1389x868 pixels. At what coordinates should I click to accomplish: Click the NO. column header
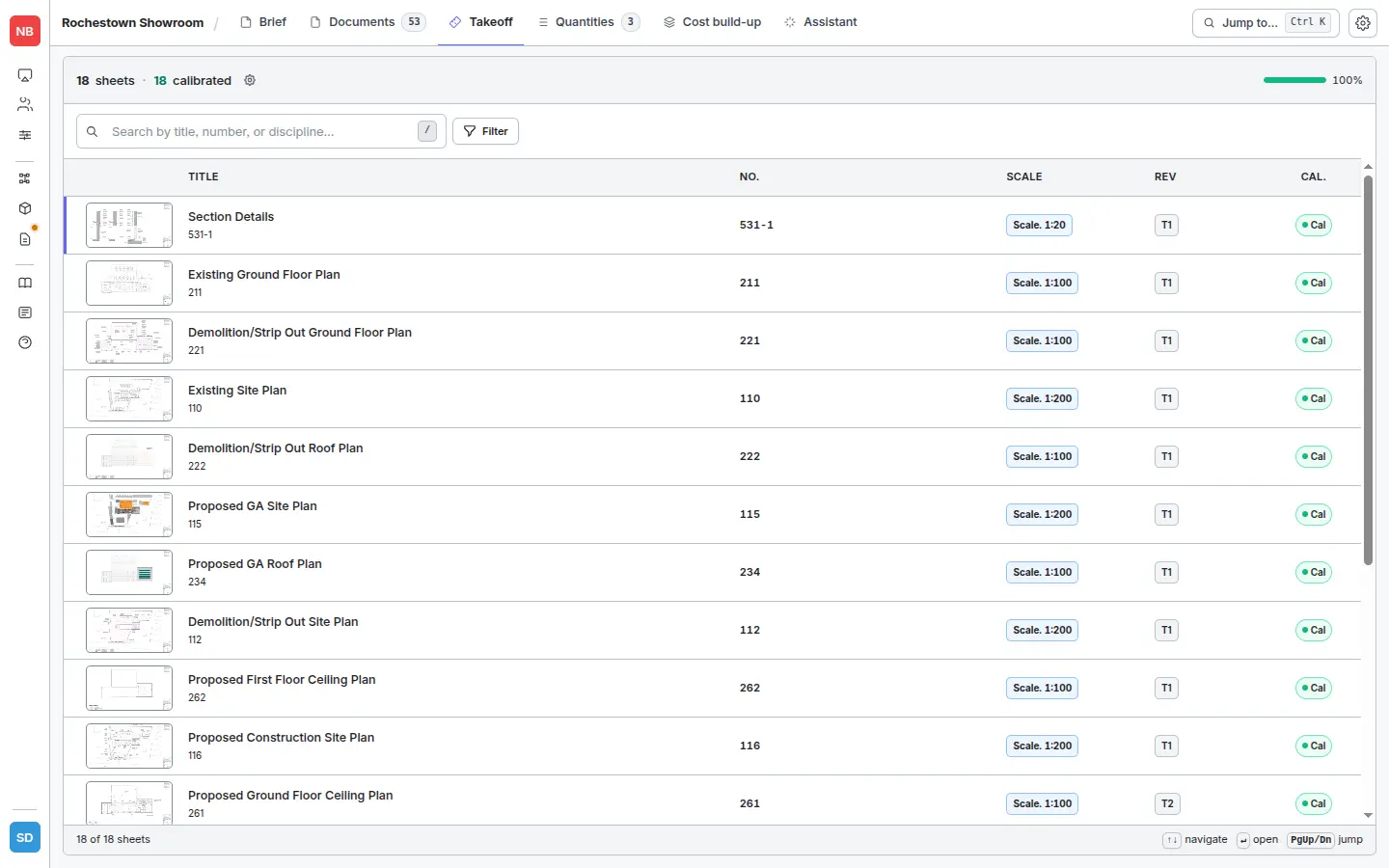click(749, 176)
